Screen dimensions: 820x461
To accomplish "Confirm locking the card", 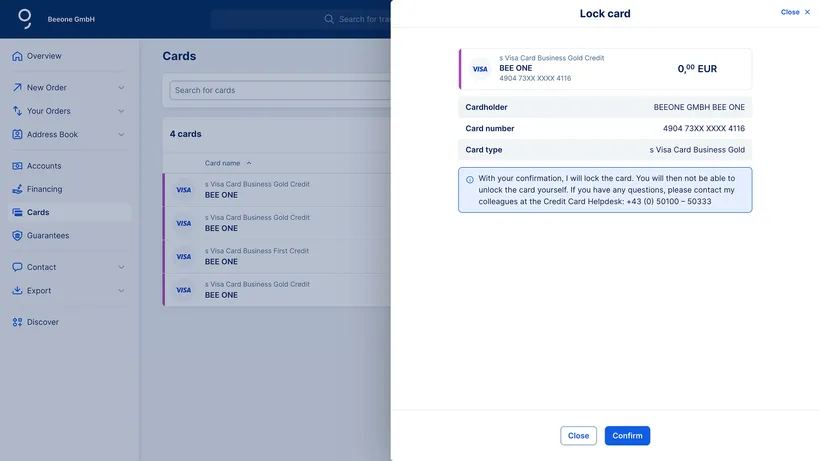I will 627,435.
